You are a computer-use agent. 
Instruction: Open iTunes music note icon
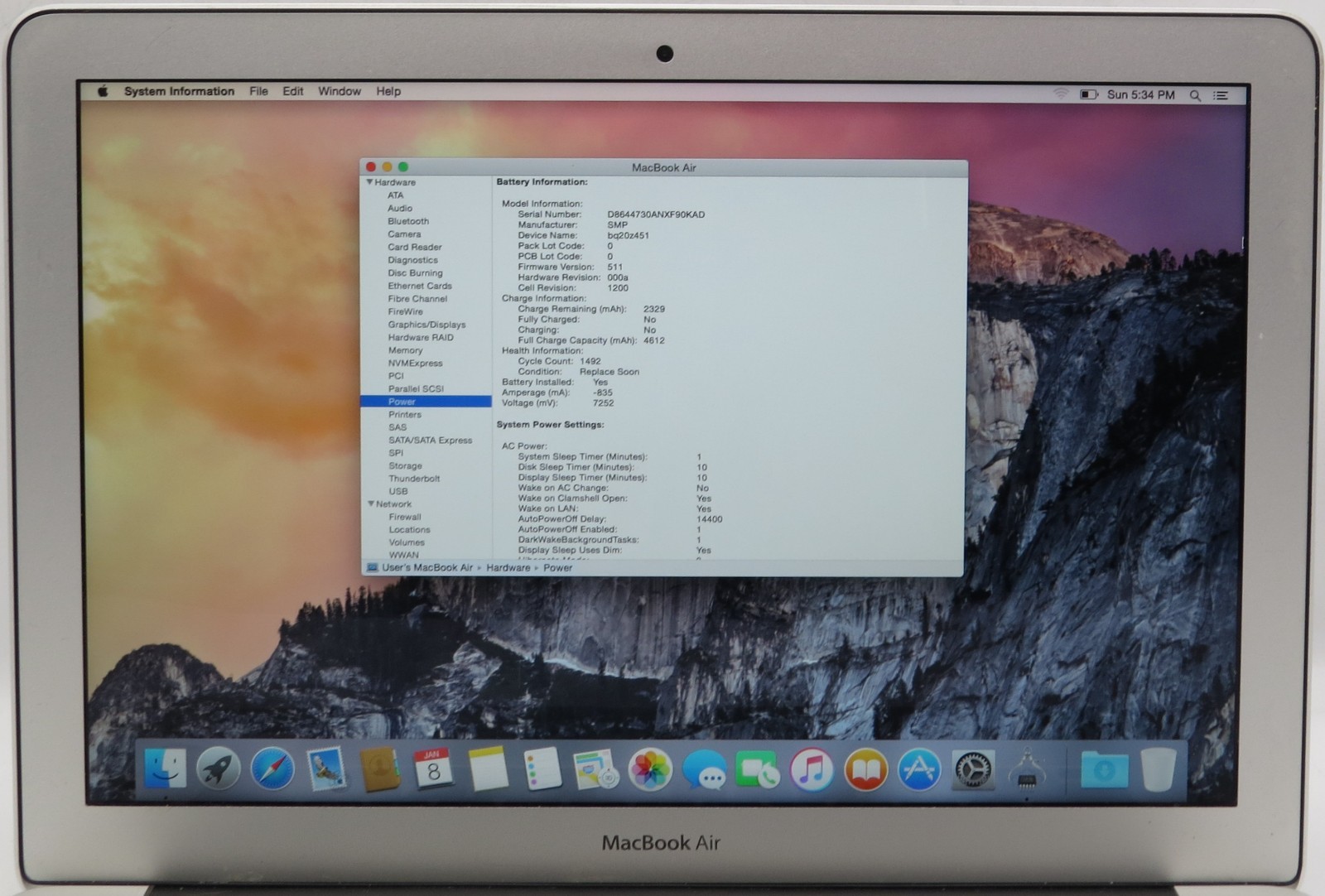812,770
